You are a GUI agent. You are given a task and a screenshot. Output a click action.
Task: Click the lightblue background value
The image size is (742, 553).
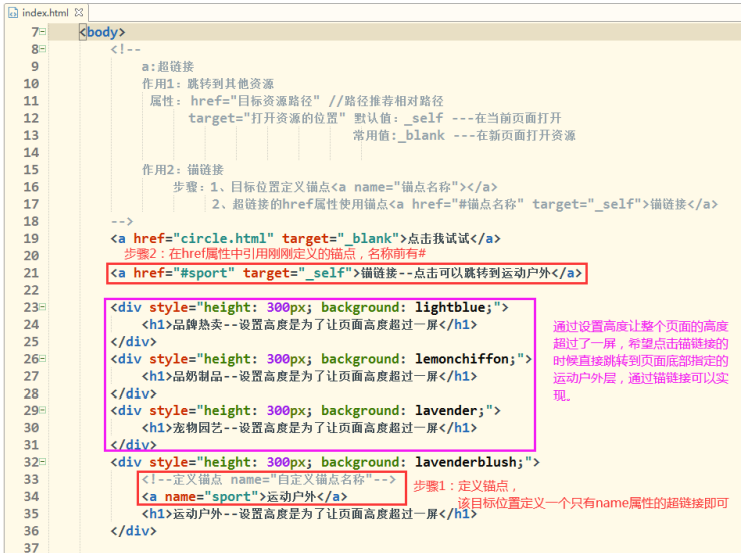coord(450,307)
